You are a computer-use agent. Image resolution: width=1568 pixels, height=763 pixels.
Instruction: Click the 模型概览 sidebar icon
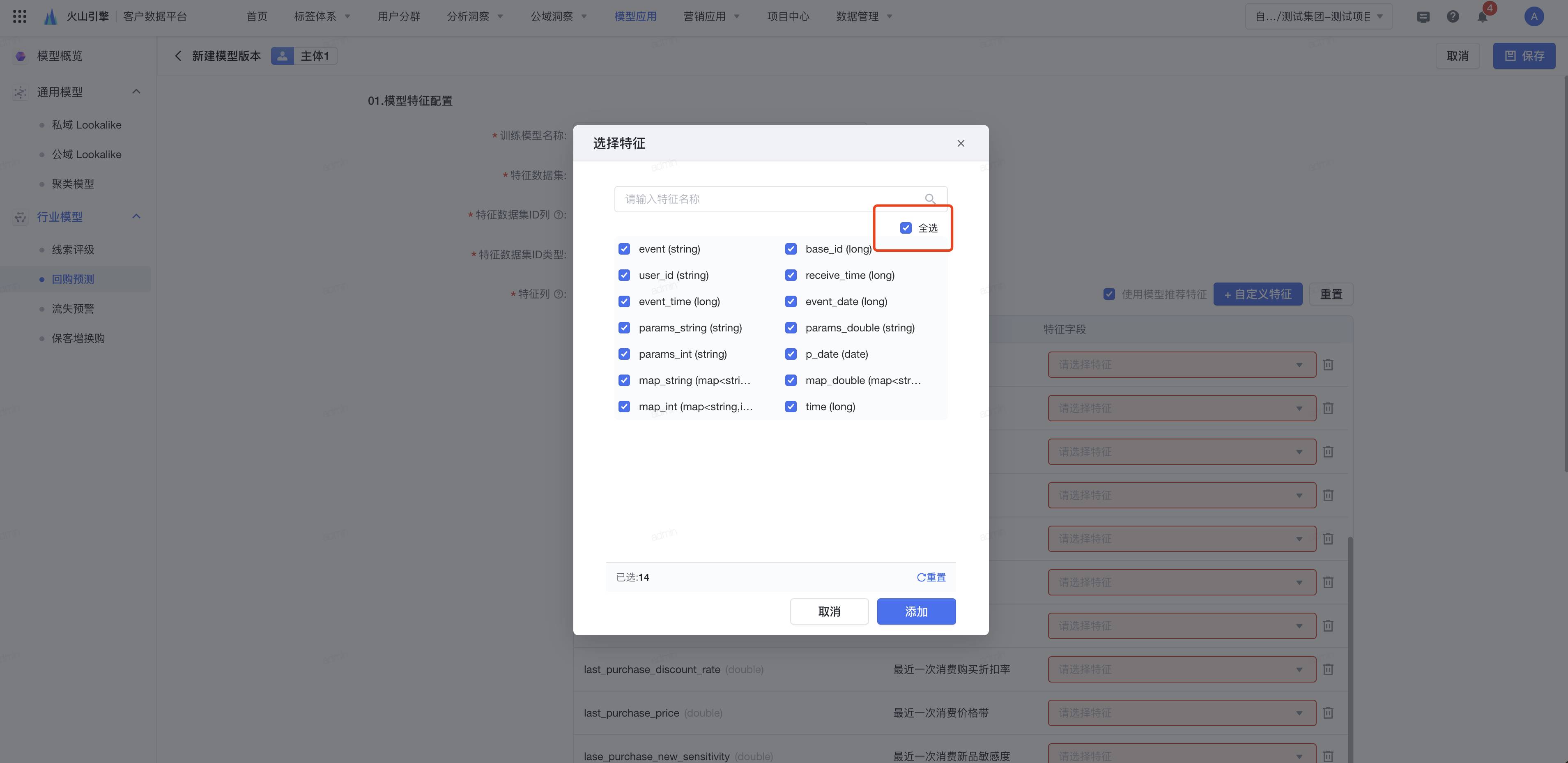(21, 56)
